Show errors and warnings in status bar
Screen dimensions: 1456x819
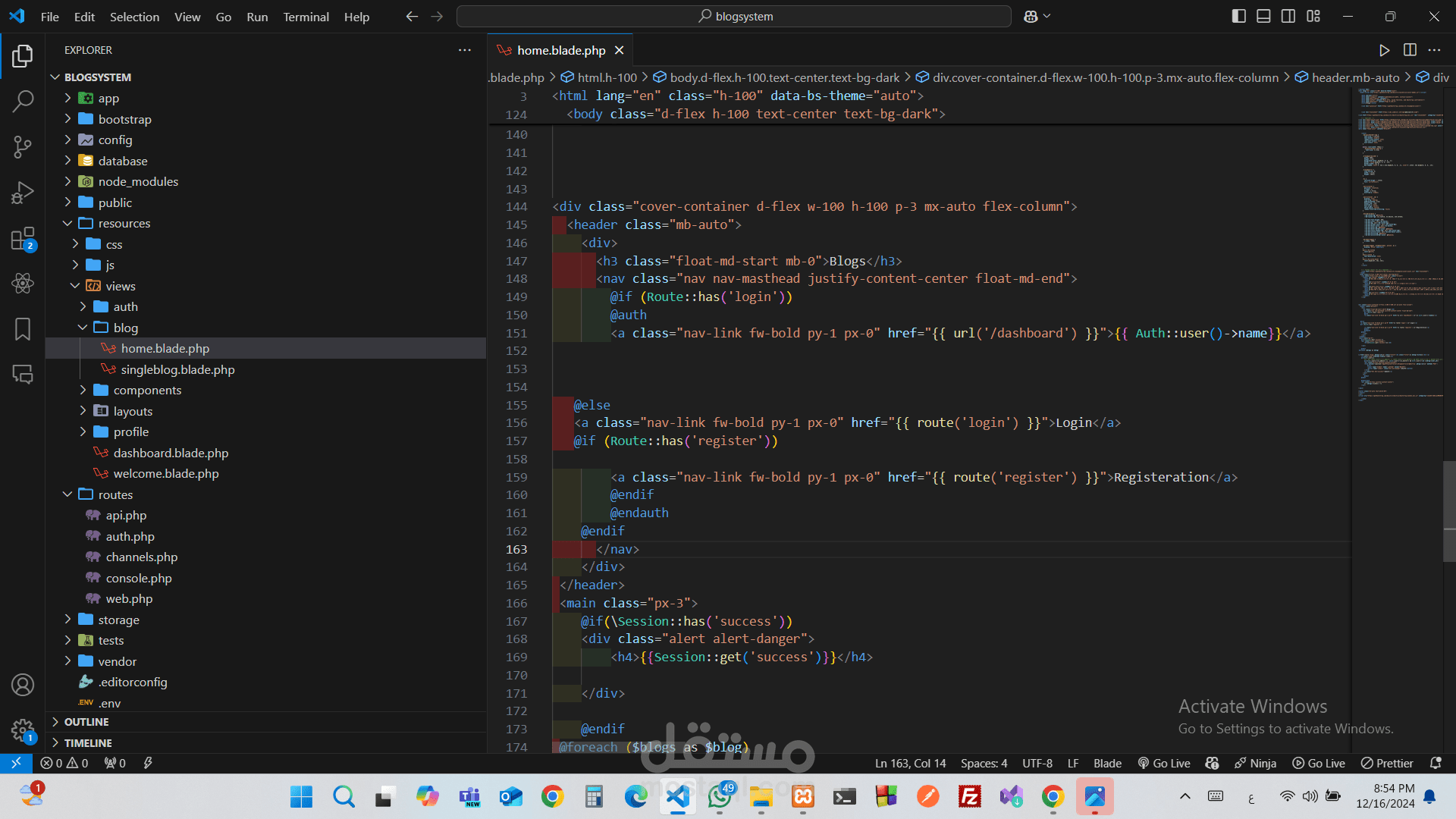pyautogui.click(x=64, y=763)
